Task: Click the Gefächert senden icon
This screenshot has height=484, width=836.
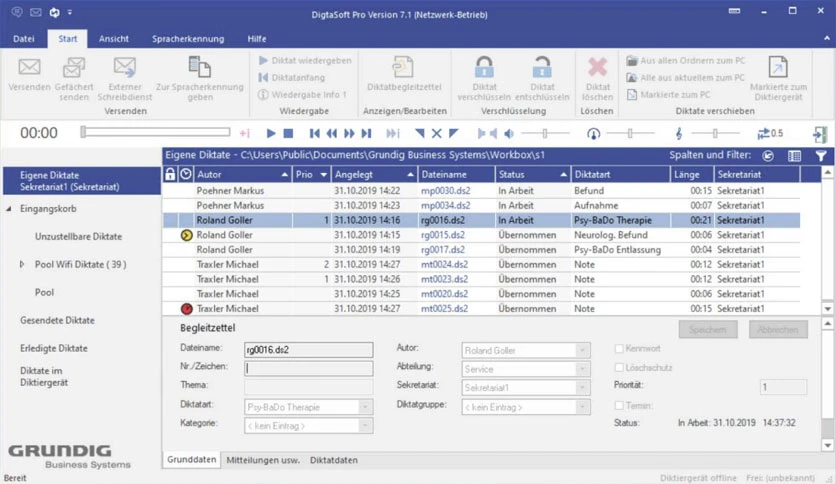Action: 74,67
